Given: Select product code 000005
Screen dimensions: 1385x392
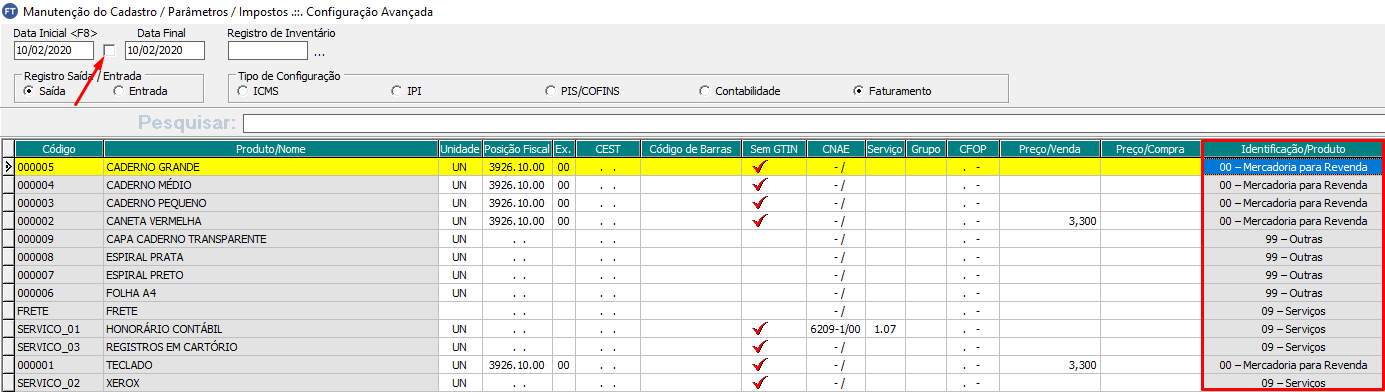Looking at the screenshot, I should point(59,167).
